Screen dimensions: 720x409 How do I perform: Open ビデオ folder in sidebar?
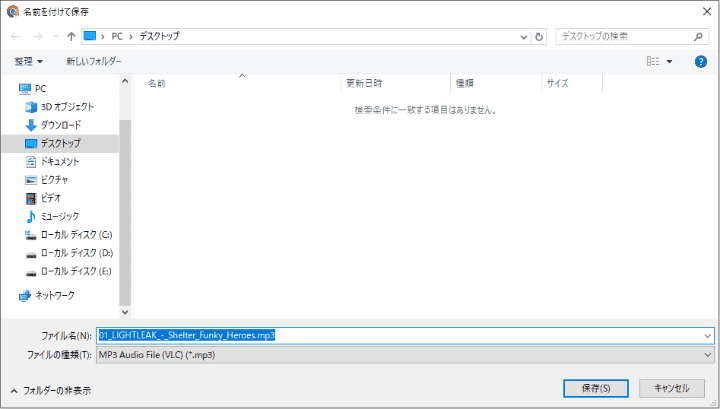tap(50, 198)
